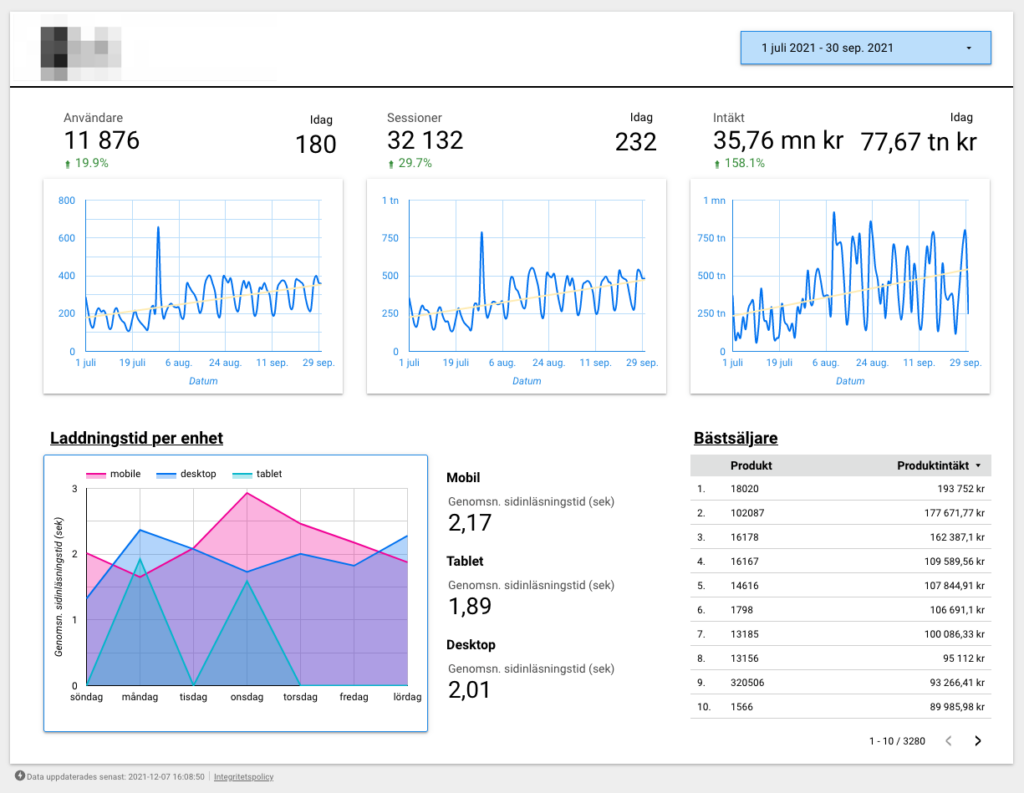Select product row 102087
Screen dimensions: 1024x793
point(840,513)
